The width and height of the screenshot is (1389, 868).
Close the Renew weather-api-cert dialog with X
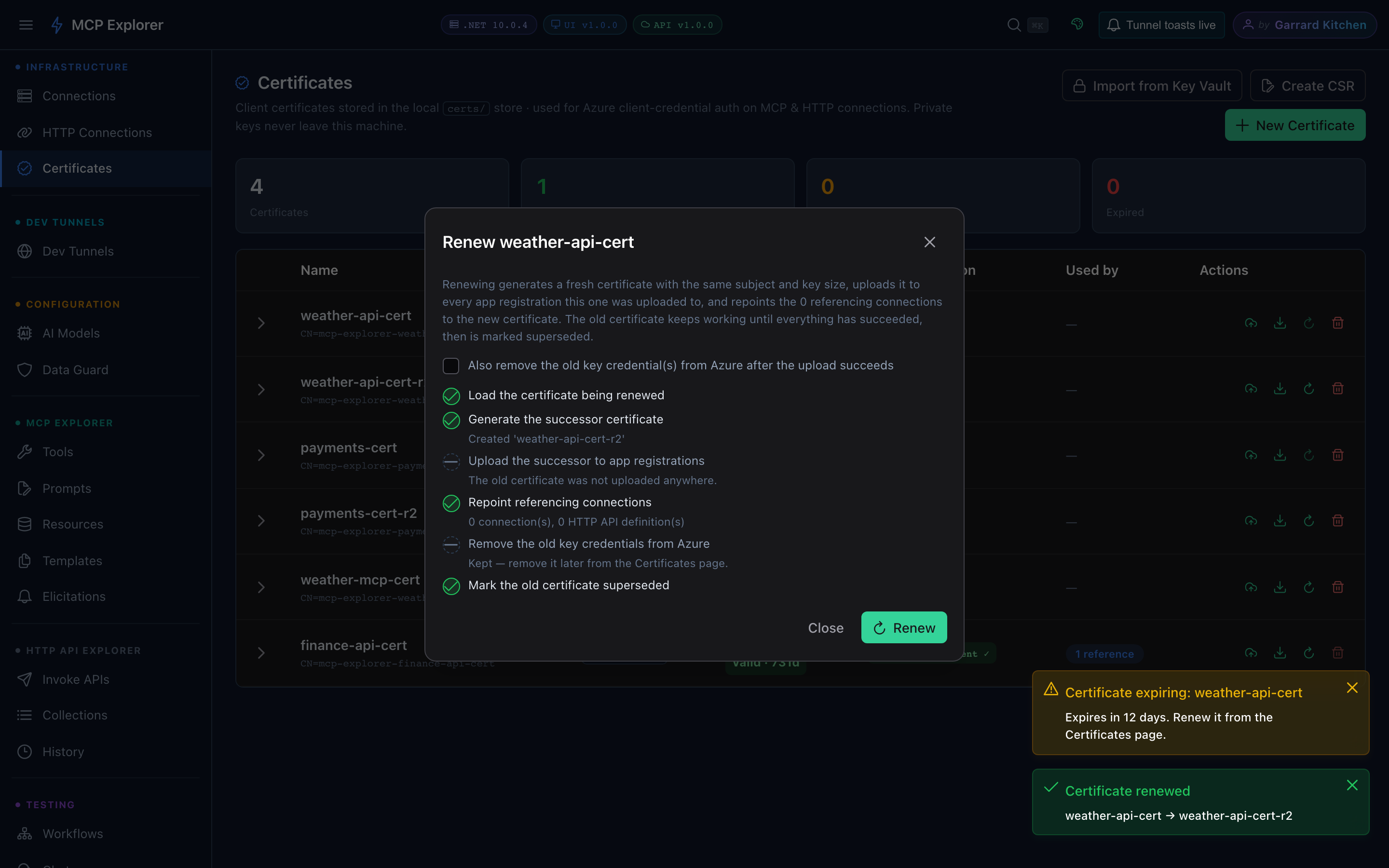[x=929, y=242]
